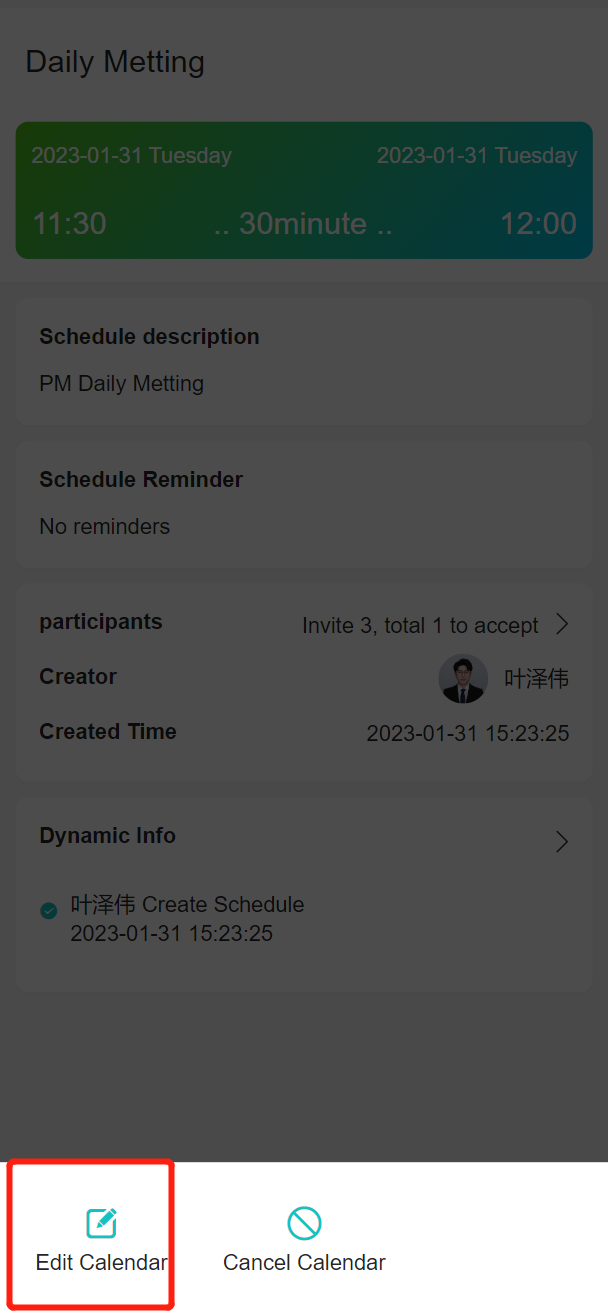The width and height of the screenshot is (608, 1316).
Task: Expand participants list with chevron arrow
Action: (x=562, y=625)
